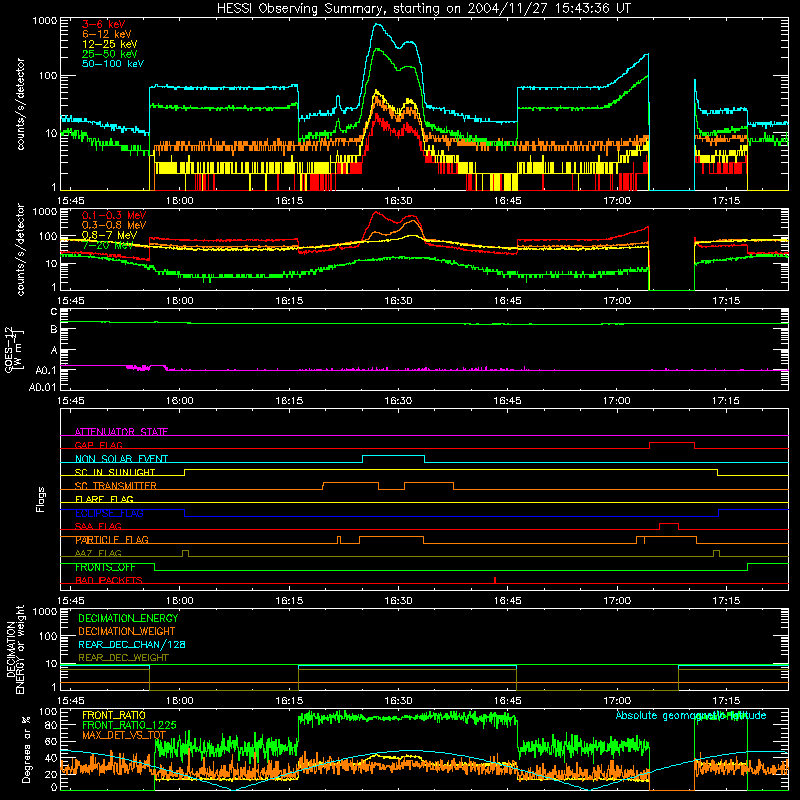Click the Degrees or % axis title
Image resolution: width=800 pixels, height=800 pixels.
tap(26, 750)
